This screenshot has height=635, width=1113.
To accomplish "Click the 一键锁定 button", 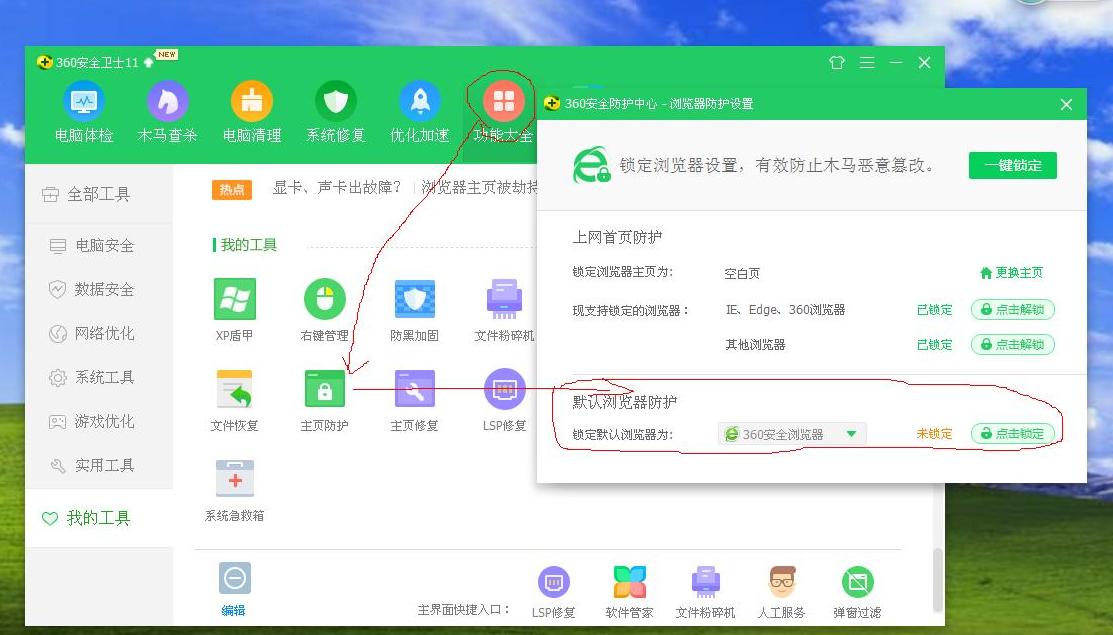I will [x=1013, y=165].
